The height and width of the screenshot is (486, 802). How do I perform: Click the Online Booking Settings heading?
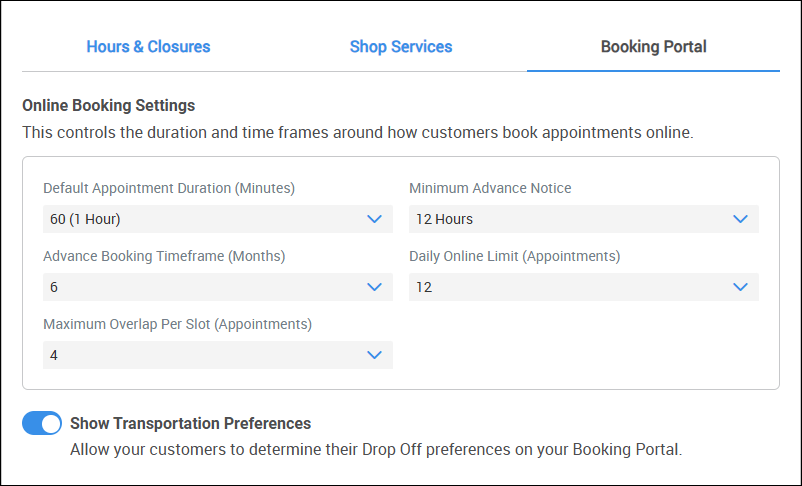tap(108, 105)
